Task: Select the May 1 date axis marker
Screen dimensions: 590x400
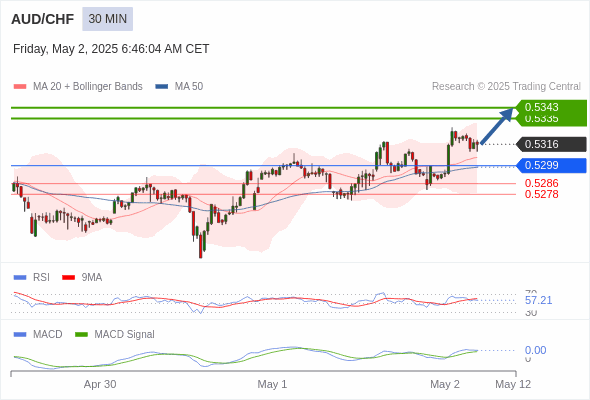Action: tap(272, 384)
